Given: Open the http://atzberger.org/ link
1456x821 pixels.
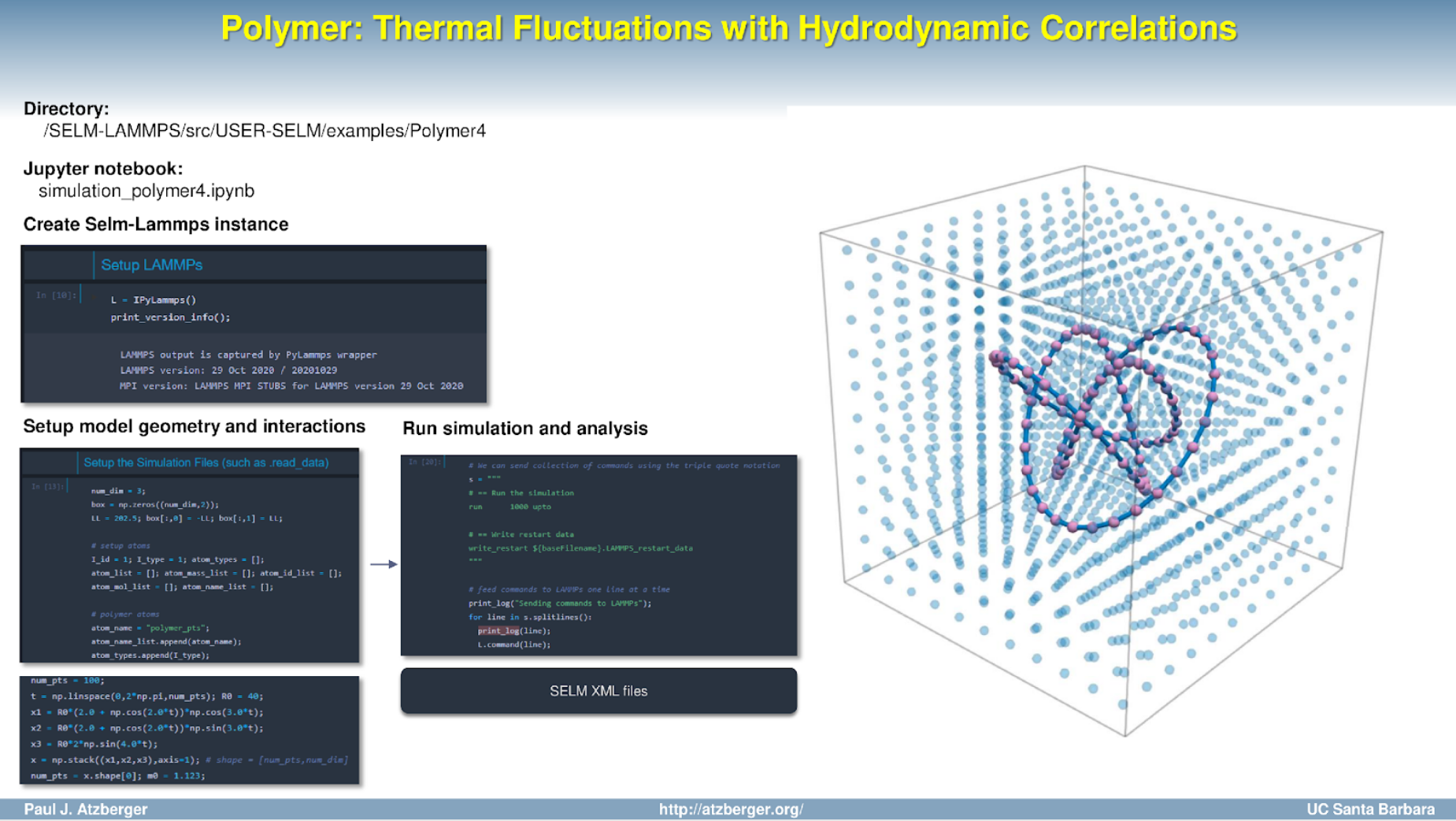Looking at the screenshot, I should tap(730, 809).
